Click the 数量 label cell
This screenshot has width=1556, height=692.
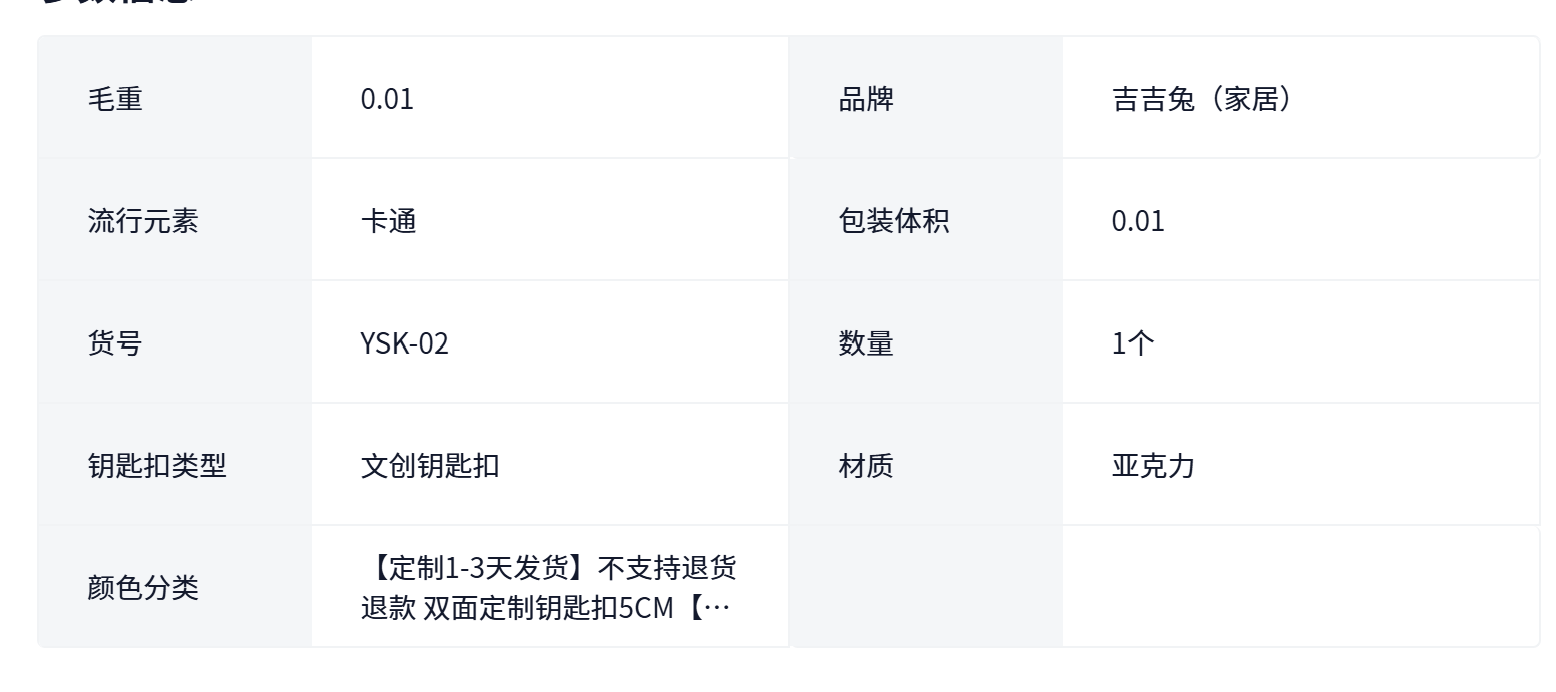point(866,343)
